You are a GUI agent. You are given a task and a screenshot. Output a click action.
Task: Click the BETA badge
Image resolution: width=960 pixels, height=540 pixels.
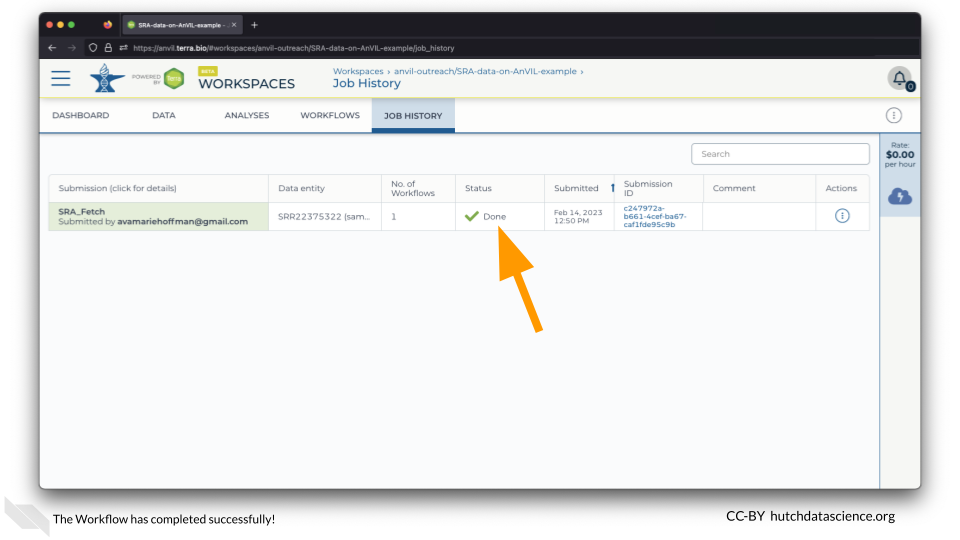point(208,71)
